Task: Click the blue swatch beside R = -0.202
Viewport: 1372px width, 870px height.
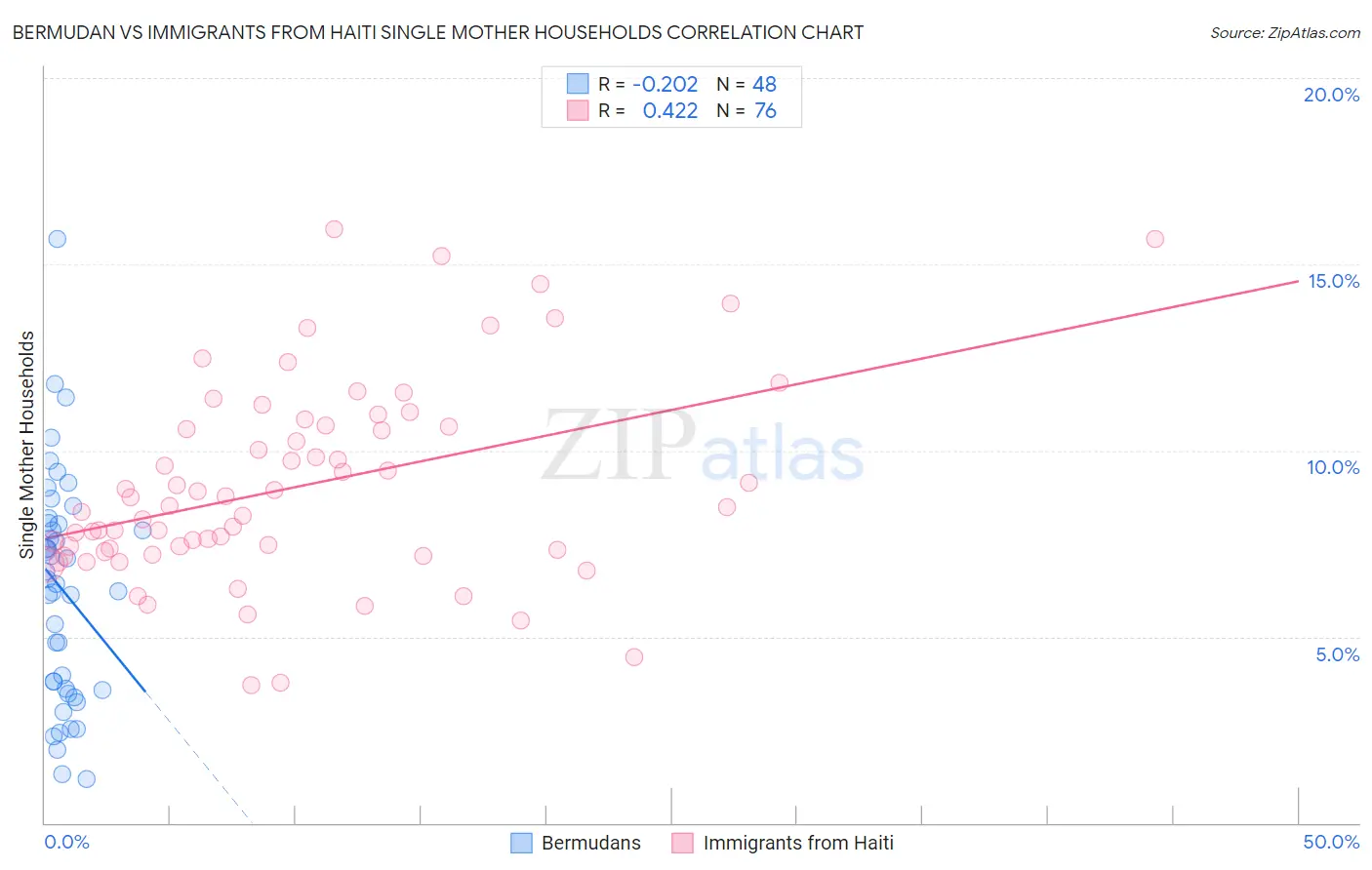Action: coord(578,84)
